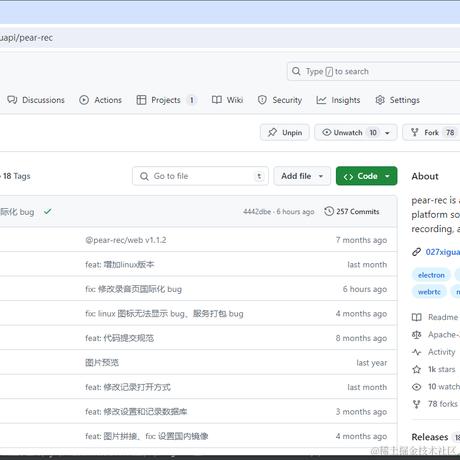Open the Readme link in About
Screen dimensions: 460x460
[x=443, y=317]
